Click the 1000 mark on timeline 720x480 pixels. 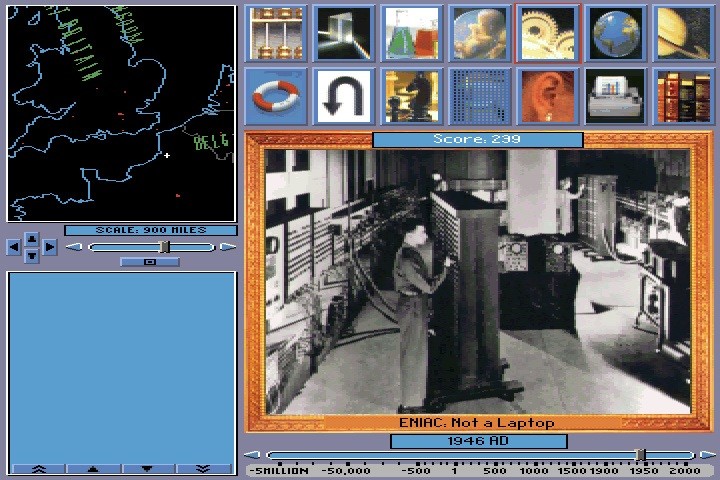533,471
